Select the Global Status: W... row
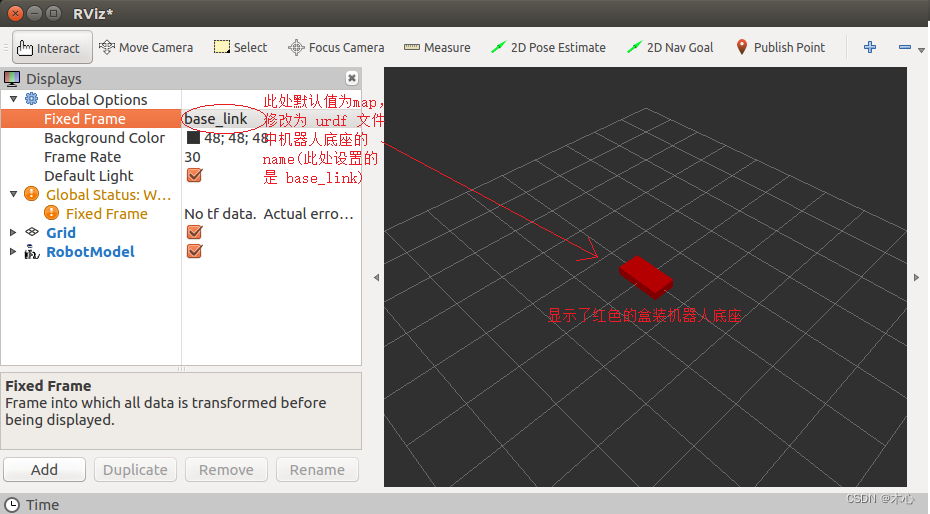 tap(109, 195)
